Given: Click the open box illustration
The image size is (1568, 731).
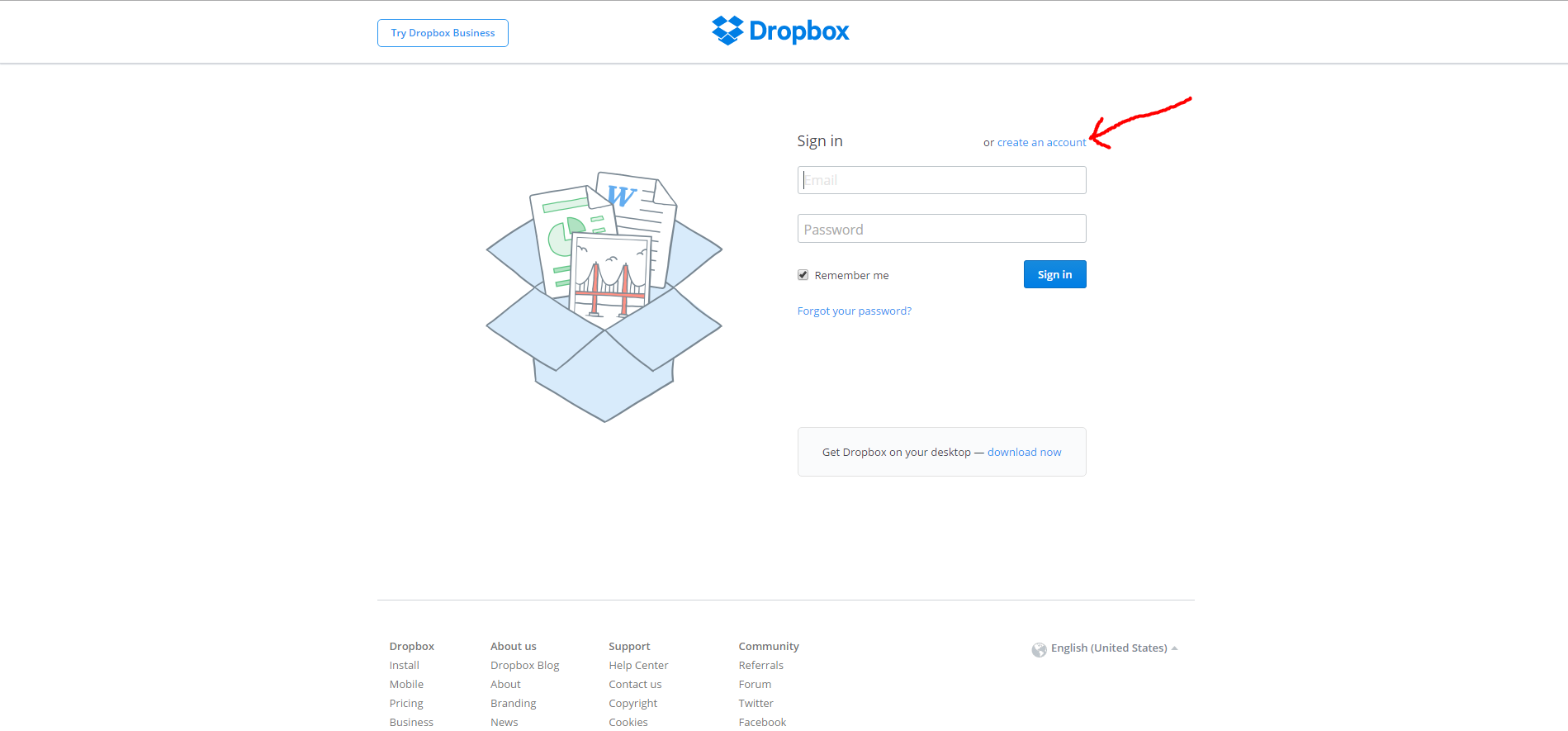Looking at the screenshot, I should coord(604,297).
